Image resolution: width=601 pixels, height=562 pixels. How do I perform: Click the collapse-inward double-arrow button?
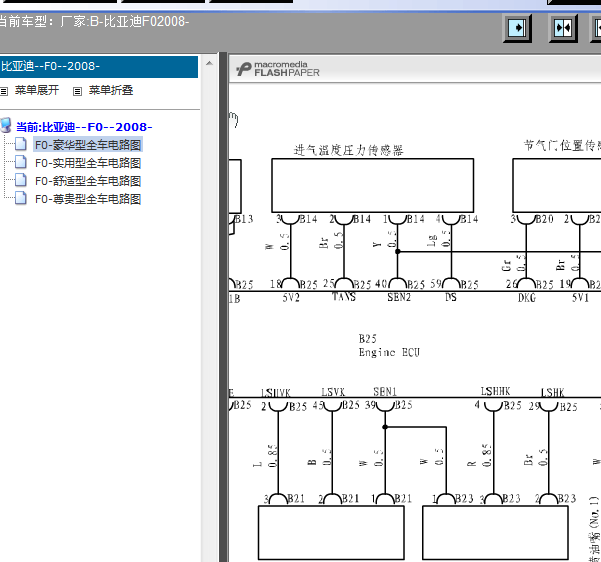[563, 28]
